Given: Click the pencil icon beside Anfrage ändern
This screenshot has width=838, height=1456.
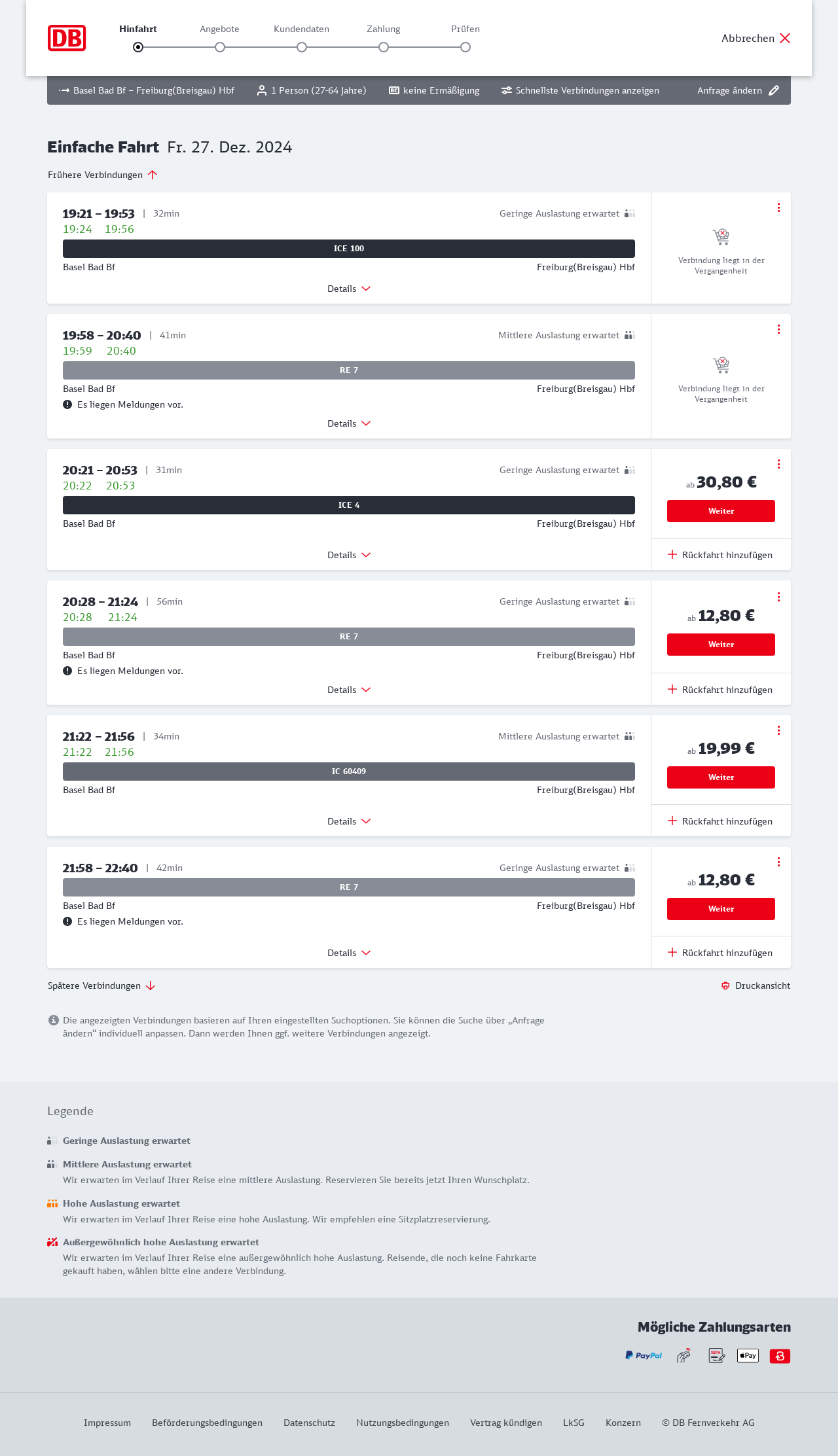Looking at the screenshot, I should click(x=774, y=90).
